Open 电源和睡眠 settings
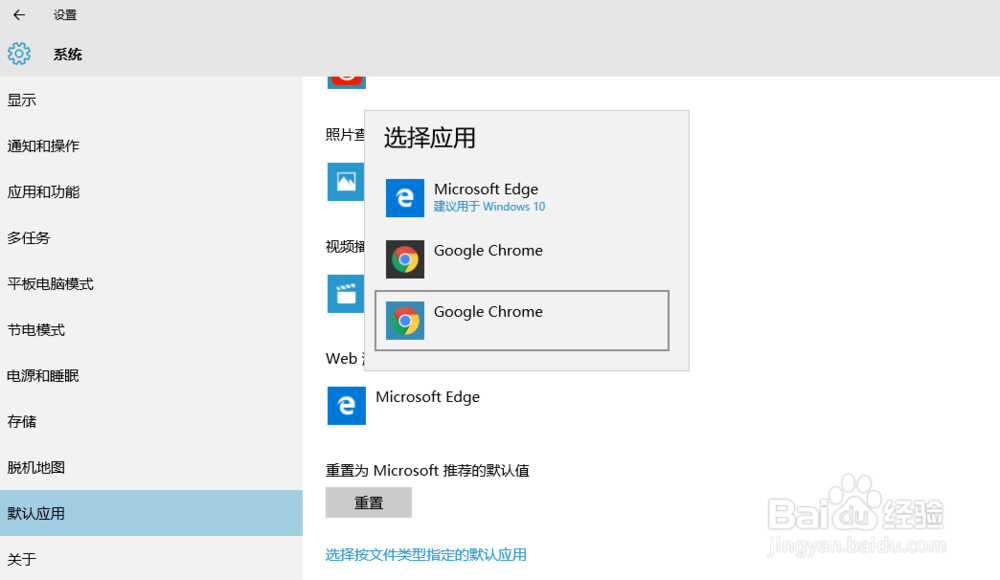This screenshot has height=580, width=1000. pyautogui.click(x=151, y=376)
